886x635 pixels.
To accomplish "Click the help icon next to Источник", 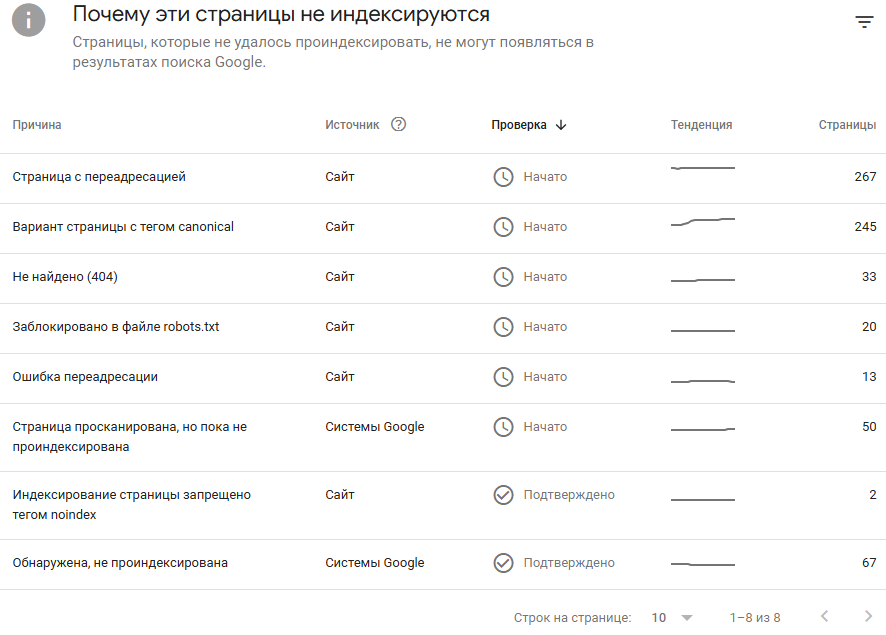I will click(x=399, y=125).
